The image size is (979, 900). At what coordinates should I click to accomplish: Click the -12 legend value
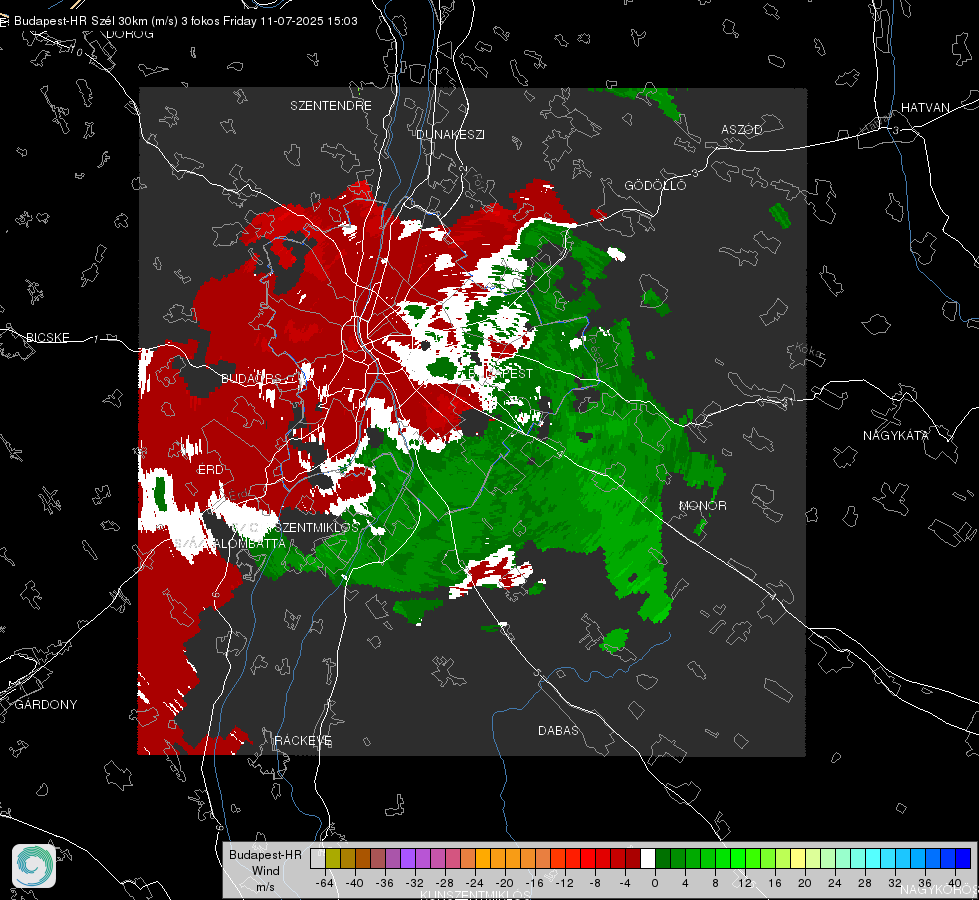coord(564,883)
